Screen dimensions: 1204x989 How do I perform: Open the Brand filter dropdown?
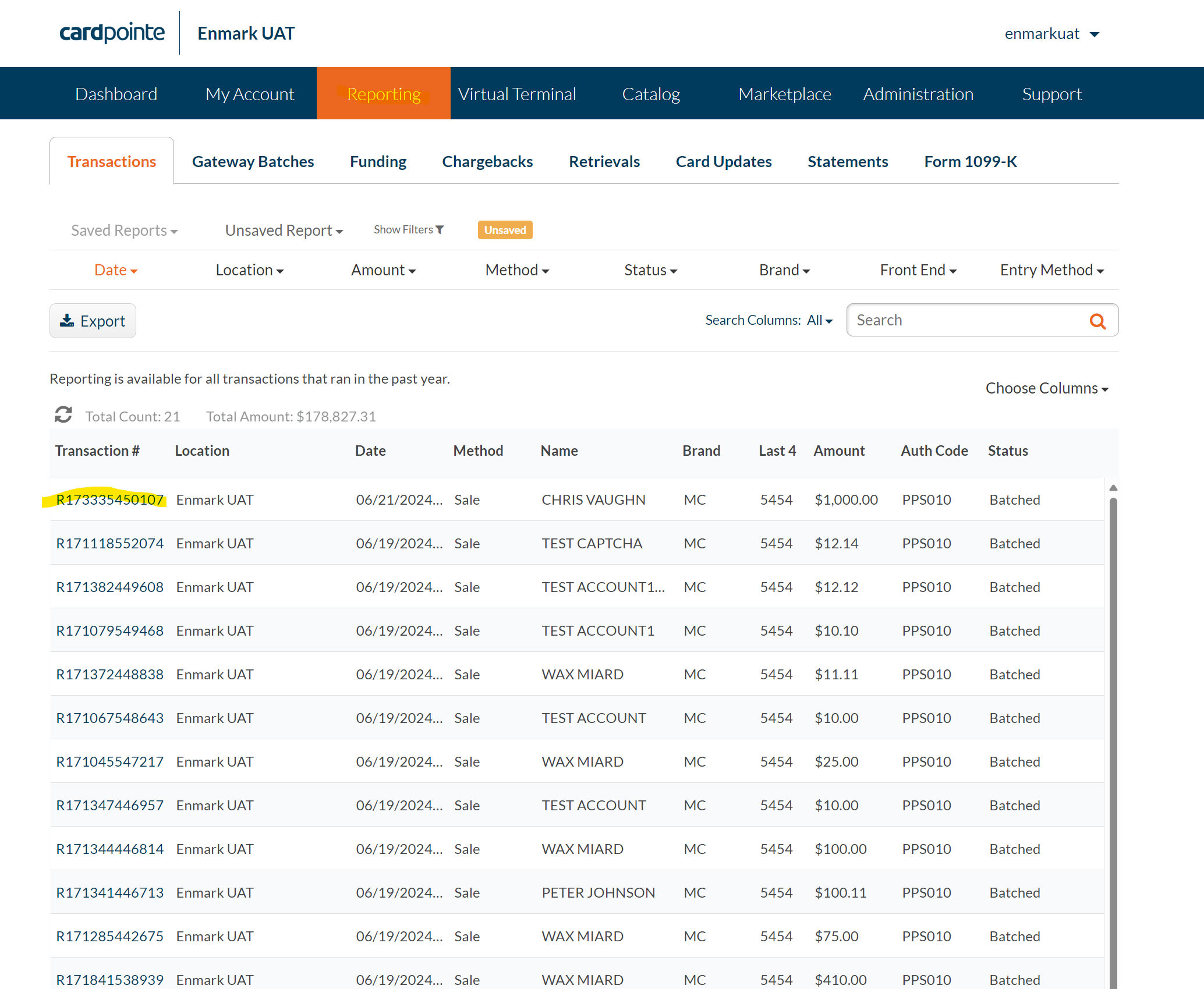[x=784, y=270]
